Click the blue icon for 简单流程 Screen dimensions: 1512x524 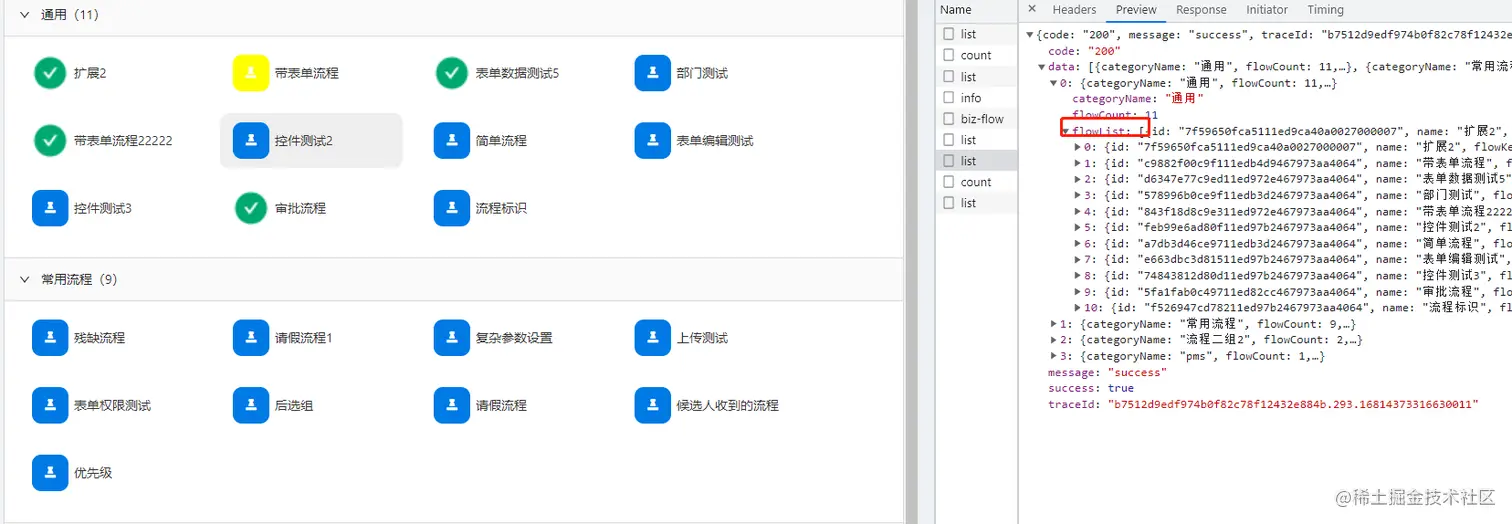pos(452,141)
